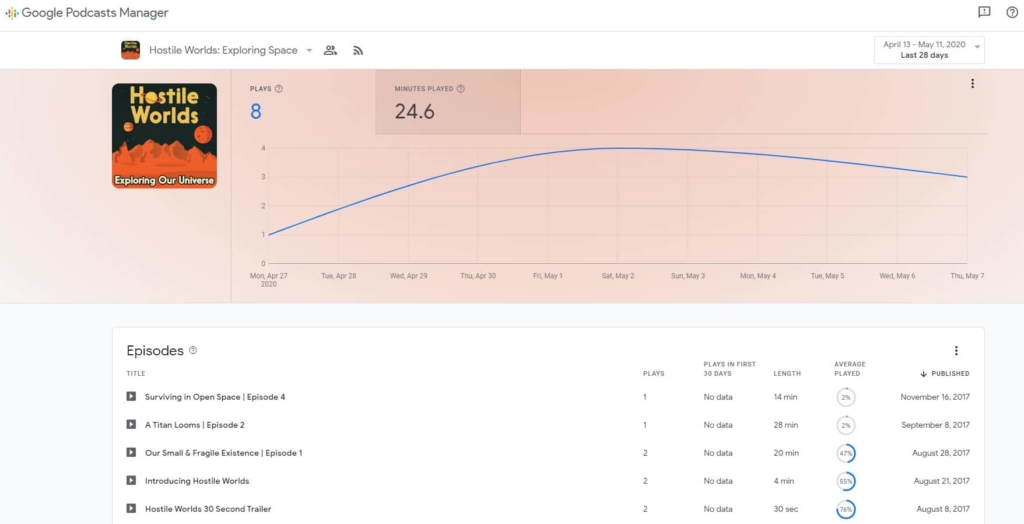Click the 55% average played progress circle
Screen dimensions: 1024x524
pyautogui.click(x=846, y=482)
